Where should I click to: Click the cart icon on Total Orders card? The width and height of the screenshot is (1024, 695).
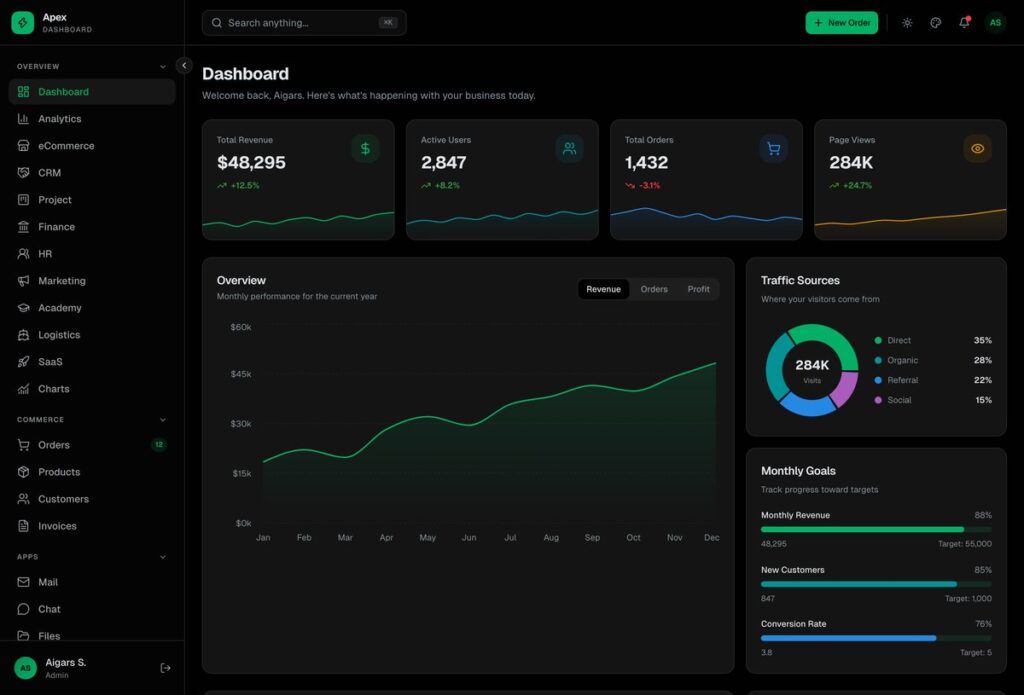coord(773,148)
